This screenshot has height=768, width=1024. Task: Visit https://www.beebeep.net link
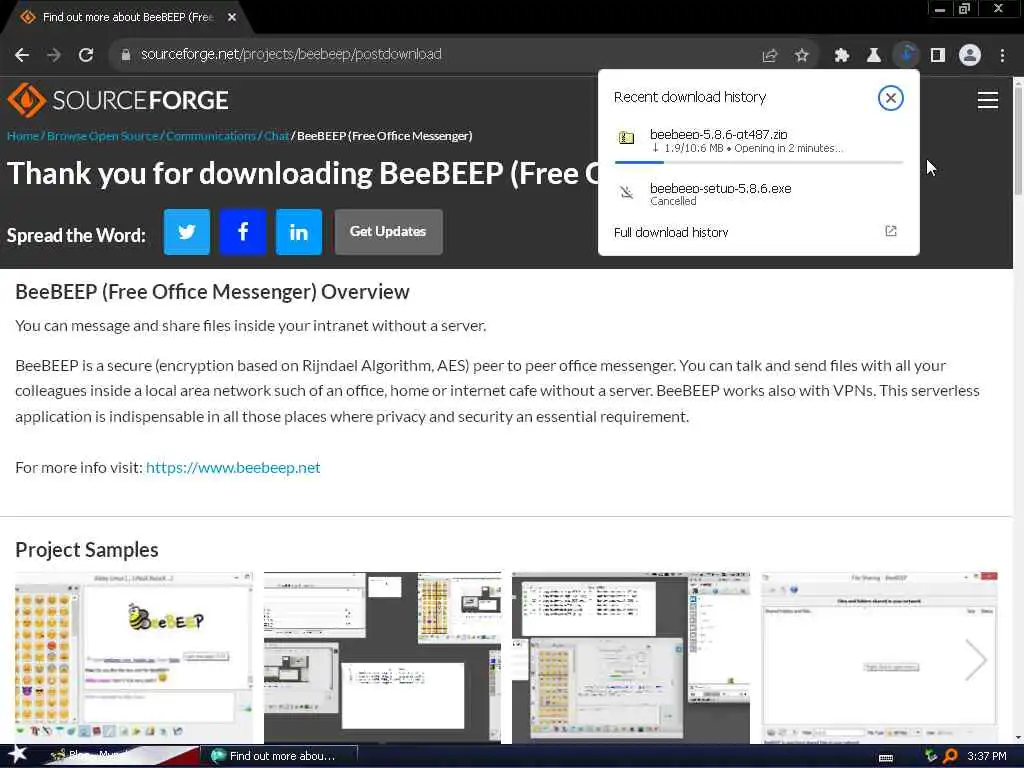pos(233,468)
